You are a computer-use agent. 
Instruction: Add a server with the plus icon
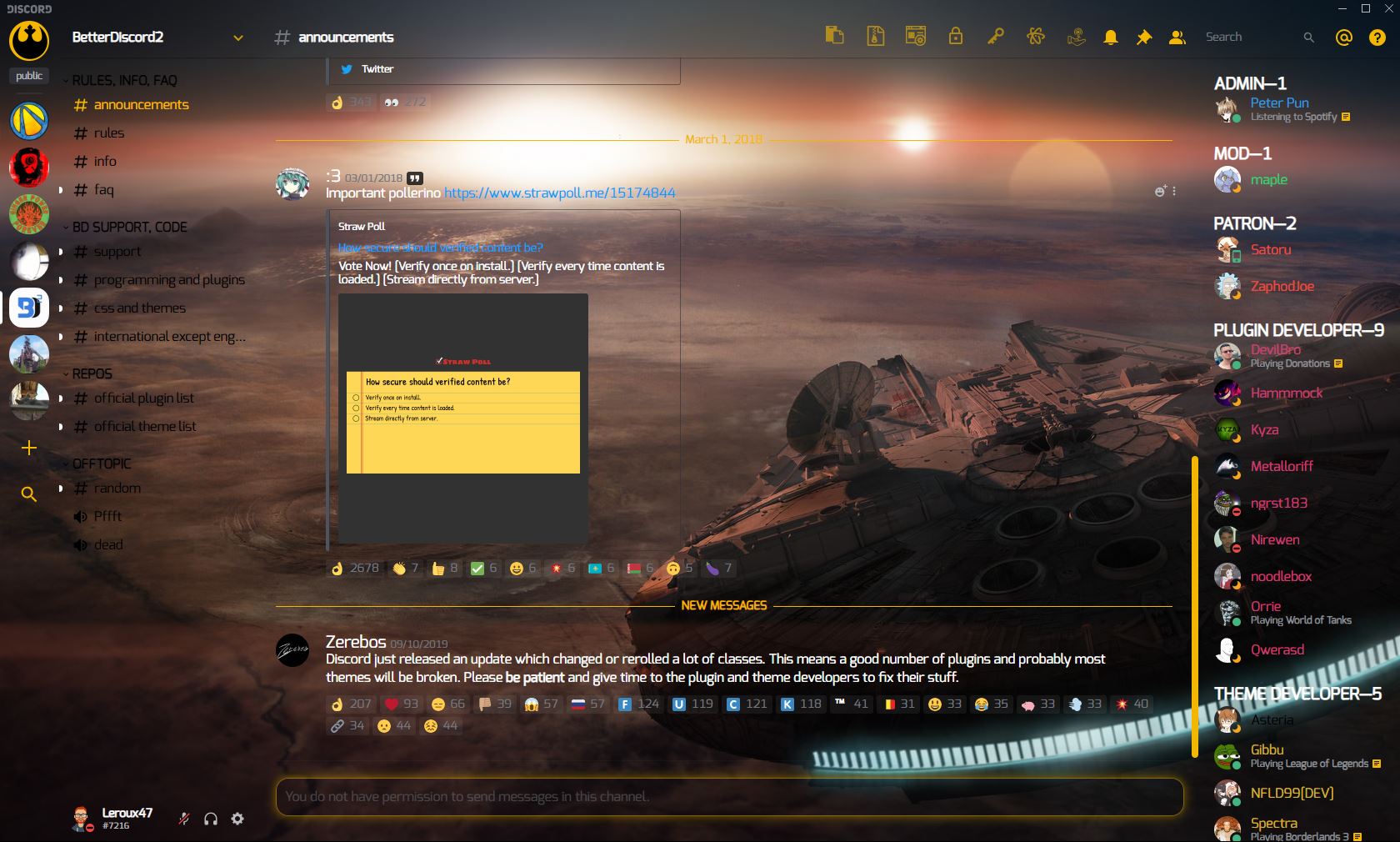click(29, 448)
